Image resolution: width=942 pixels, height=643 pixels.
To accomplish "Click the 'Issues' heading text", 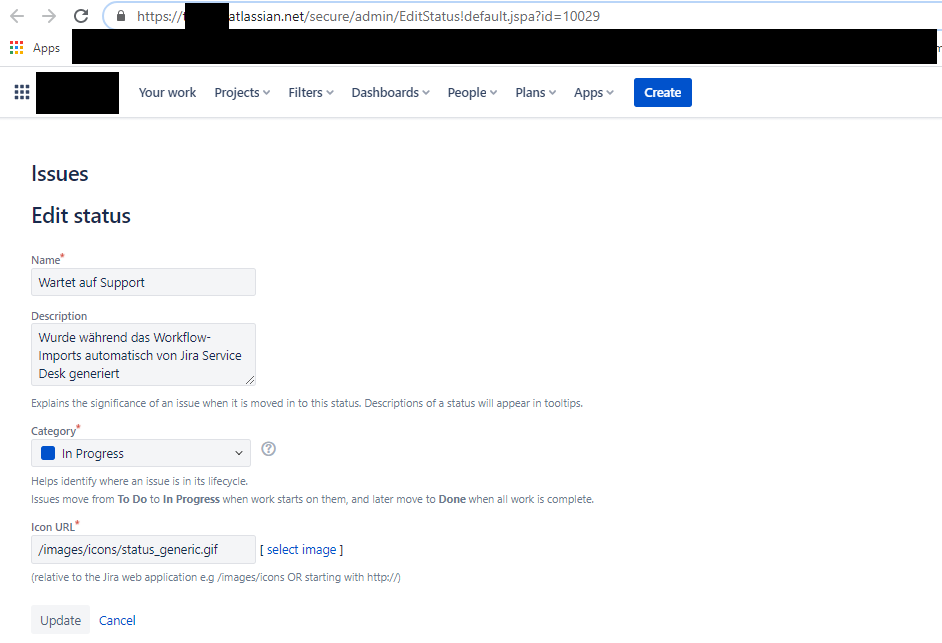I will (x=59, y=174).
